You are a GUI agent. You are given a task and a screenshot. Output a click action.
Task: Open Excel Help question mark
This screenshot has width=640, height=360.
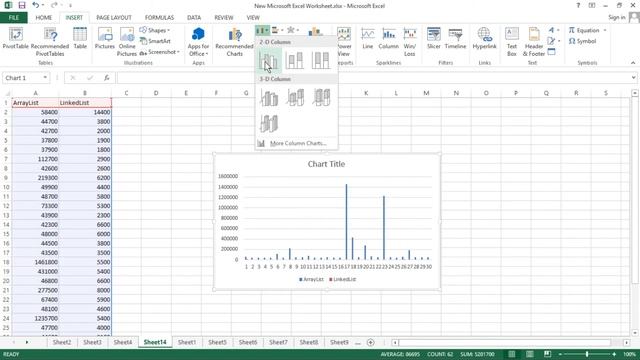point(578,5)
